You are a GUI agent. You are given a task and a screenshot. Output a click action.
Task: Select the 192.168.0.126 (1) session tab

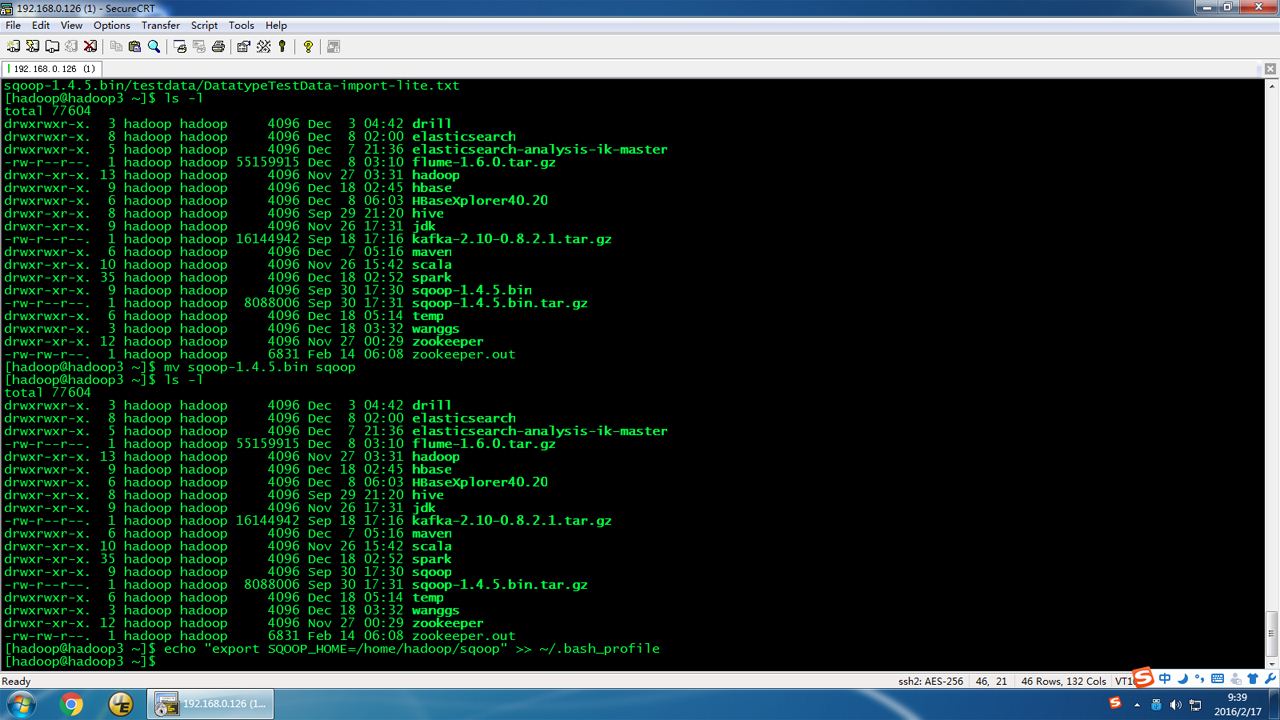tap(52, 68)
